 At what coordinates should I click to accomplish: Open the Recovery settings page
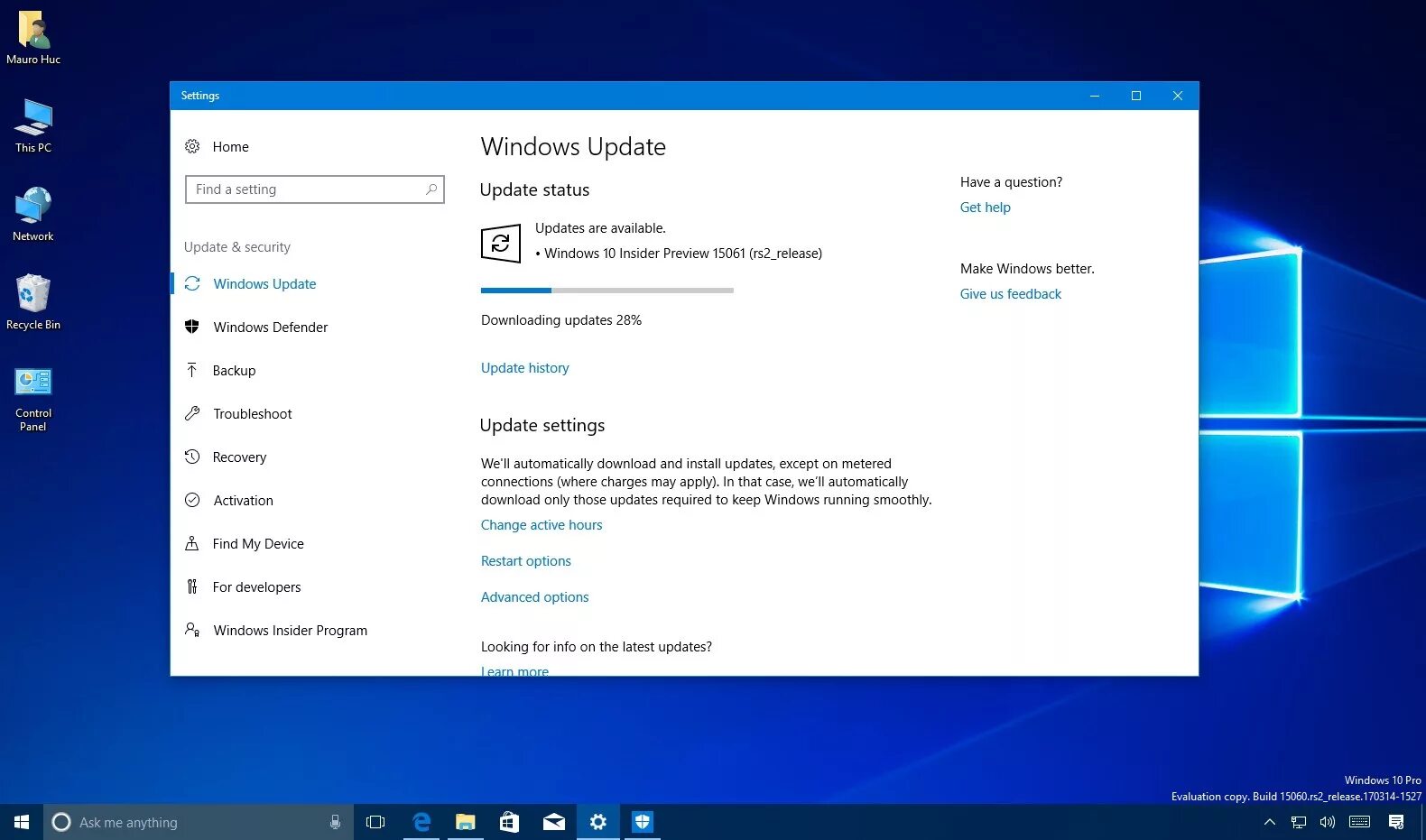tap(239, 457)
